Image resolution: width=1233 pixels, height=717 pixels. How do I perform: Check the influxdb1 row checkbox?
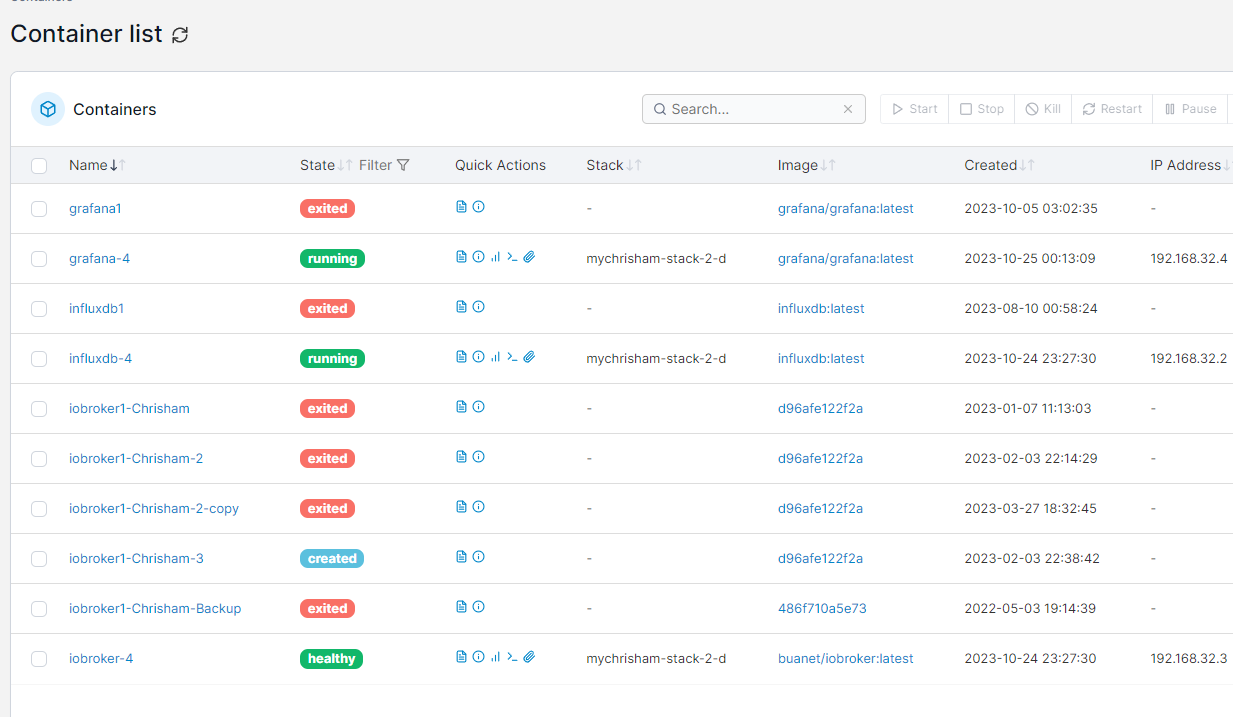39,309
